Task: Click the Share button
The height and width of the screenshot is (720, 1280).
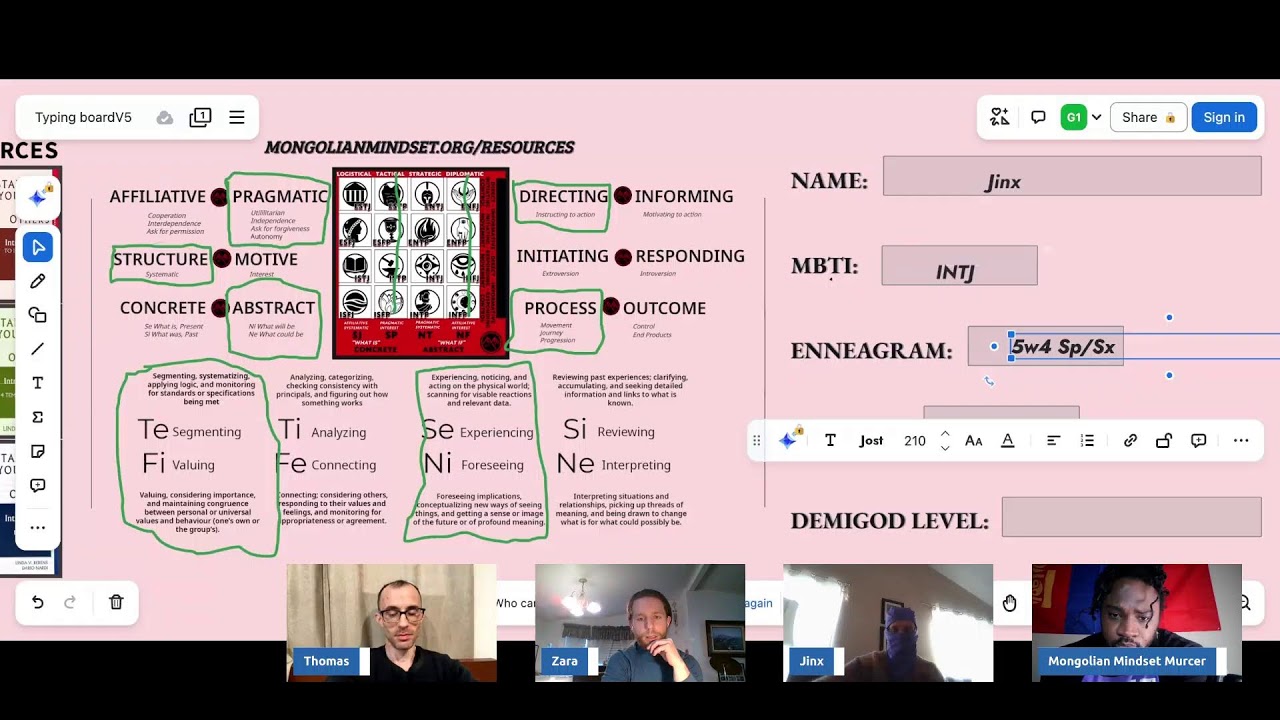Action: (x=1148, y=117)
